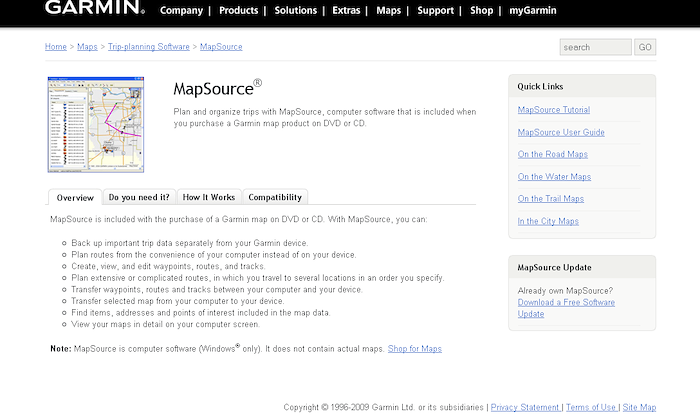Open the Terms of Use link
The width and height of the screenshot is (700, 416).
591,407
